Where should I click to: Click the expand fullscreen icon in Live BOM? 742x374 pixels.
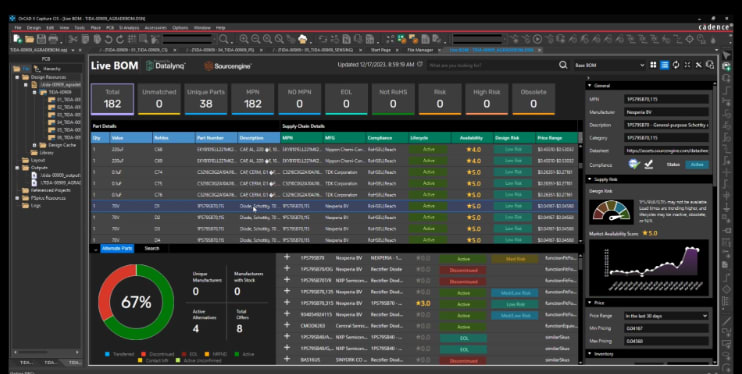(x=687, y=65)
